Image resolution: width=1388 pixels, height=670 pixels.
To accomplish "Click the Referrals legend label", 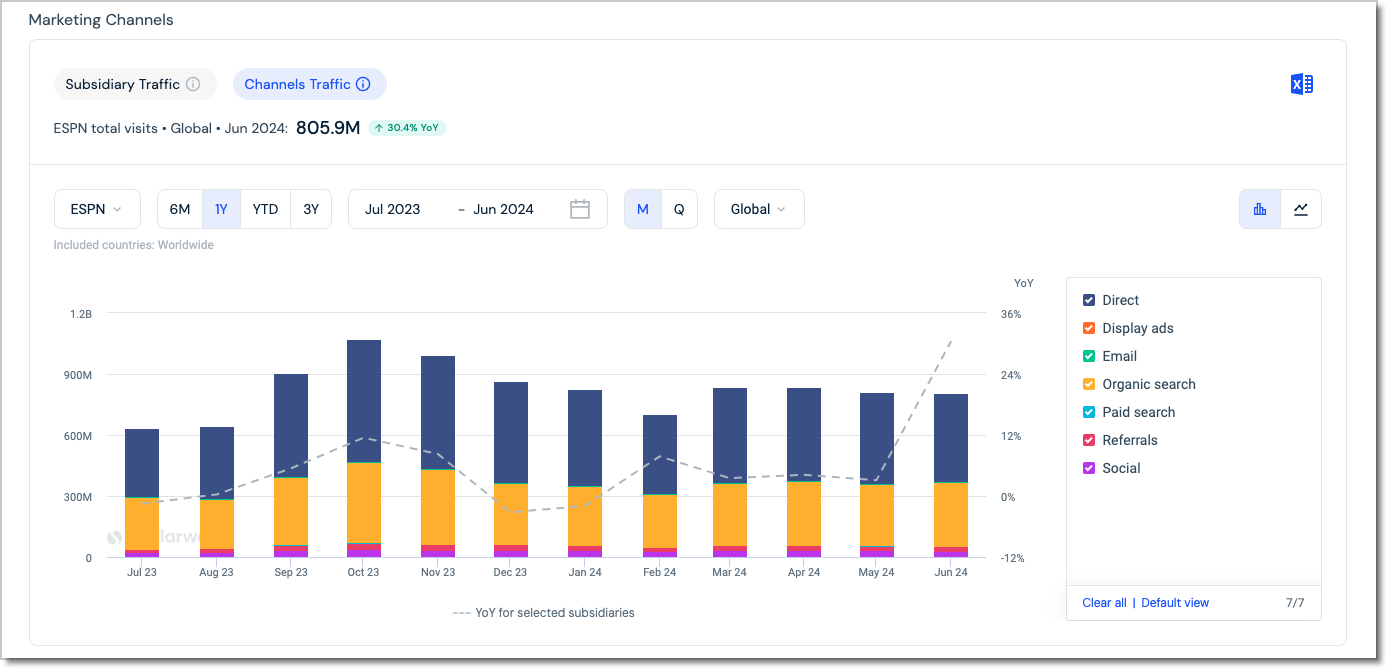I will tap(1130, 440).
